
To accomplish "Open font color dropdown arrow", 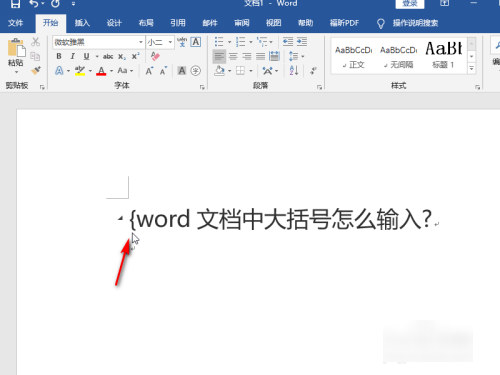I will click(x=111, y=71).
